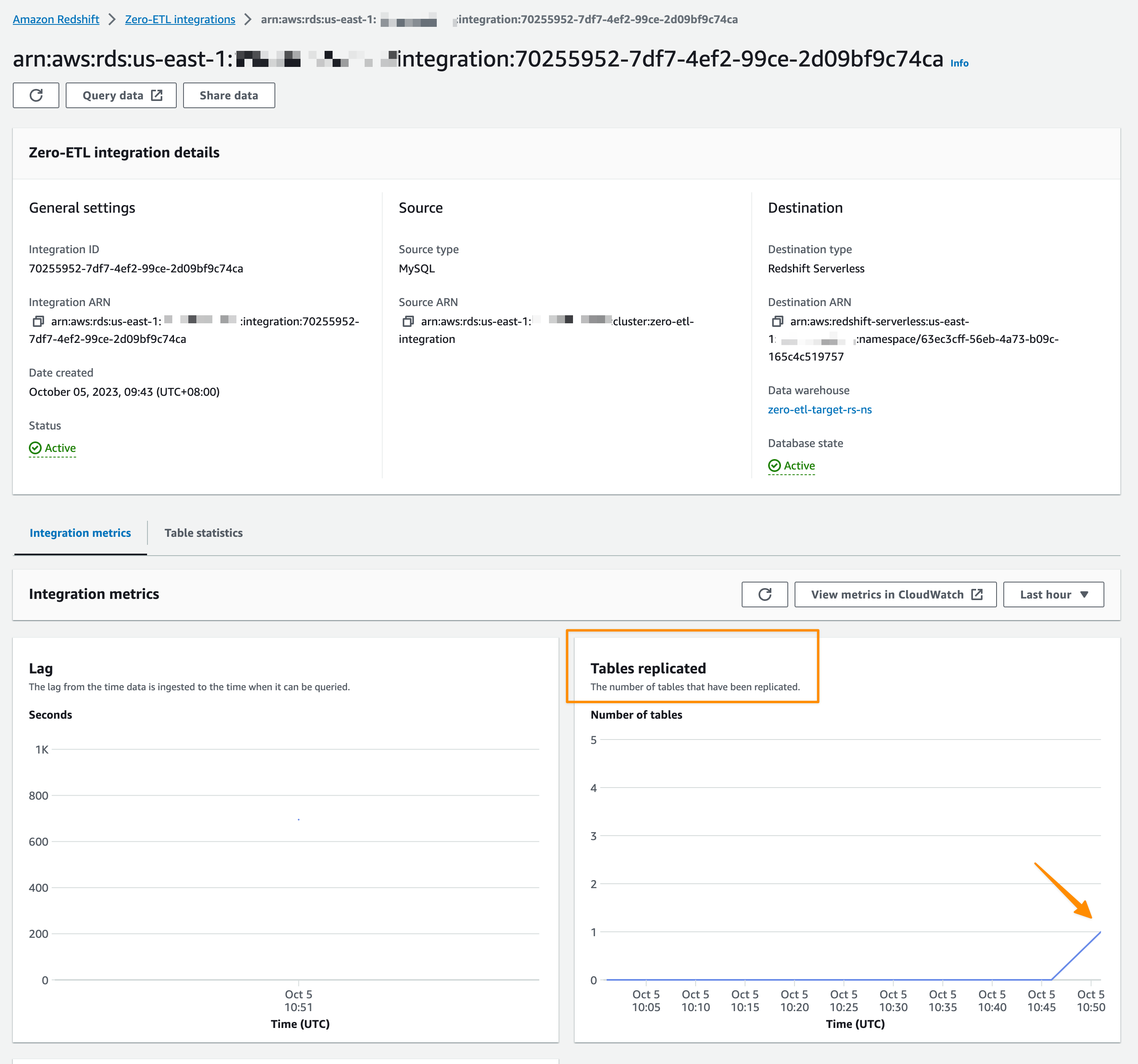Navigate to Zero-ETL integrations breadcrumb
Screen dimensions: 1138x1064
click(180, 20)
